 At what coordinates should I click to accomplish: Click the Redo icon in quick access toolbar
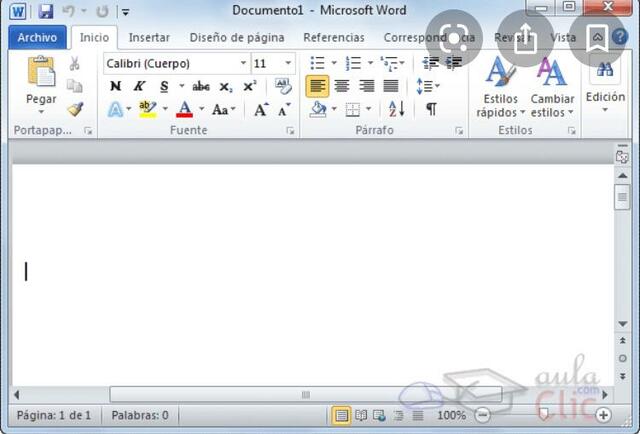[x=102, y=11]
